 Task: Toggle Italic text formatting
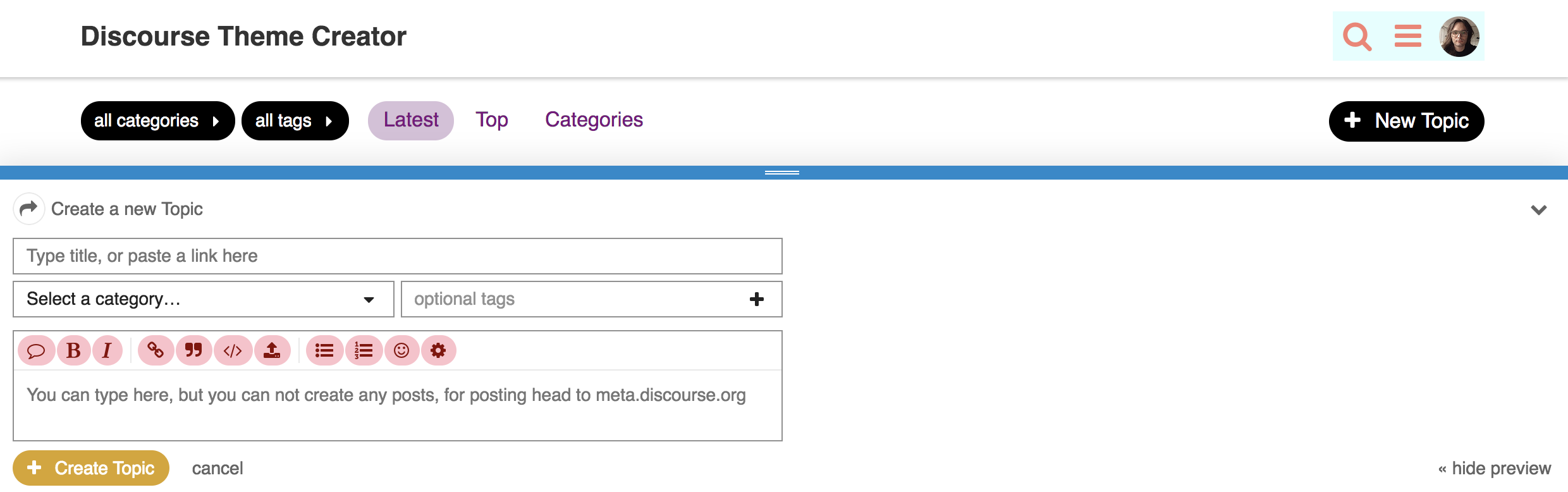click(x=107, y=350)
